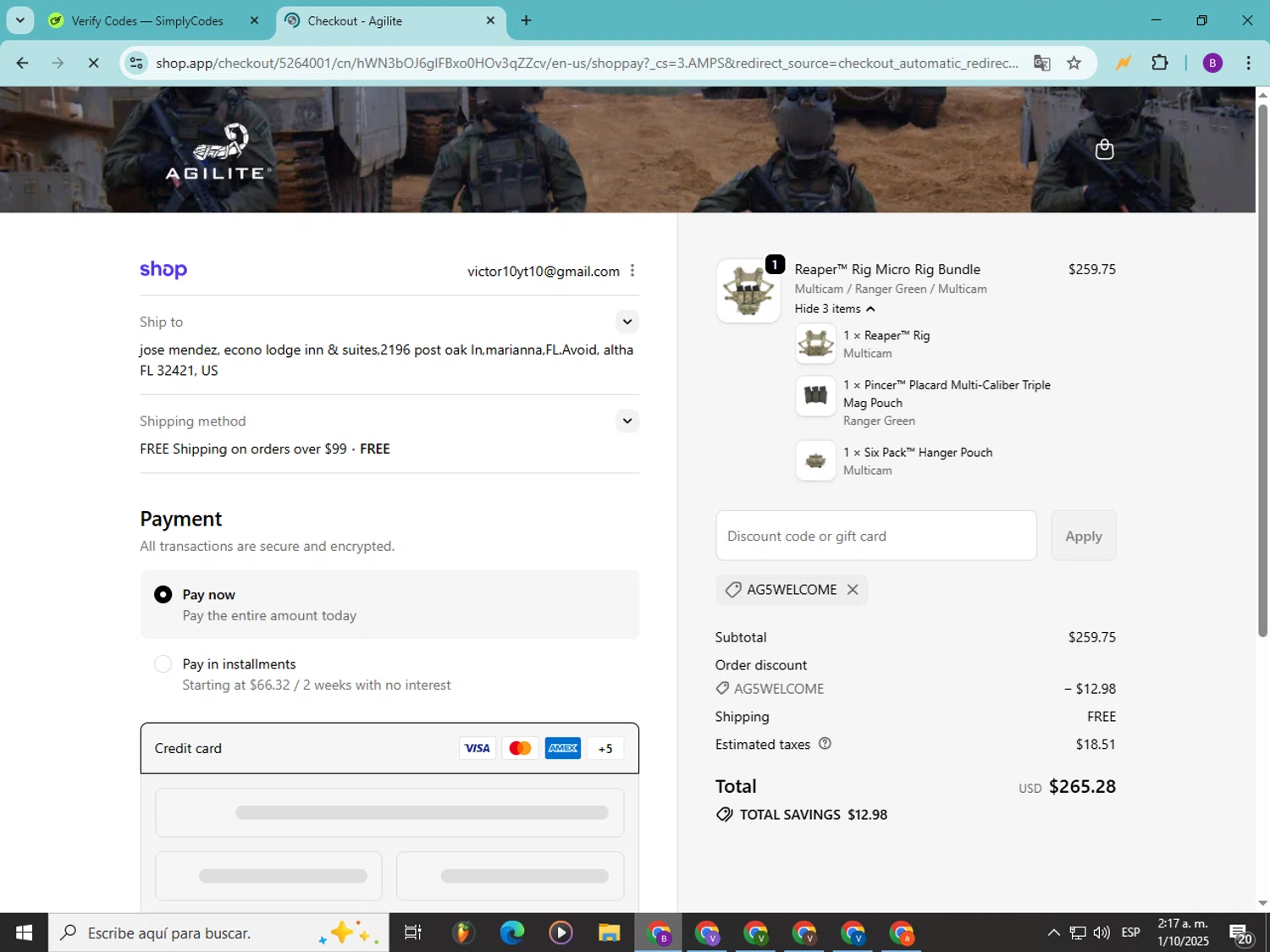
Task: Collapse Hide 3 items bundle list
Action: click(835, 309)
